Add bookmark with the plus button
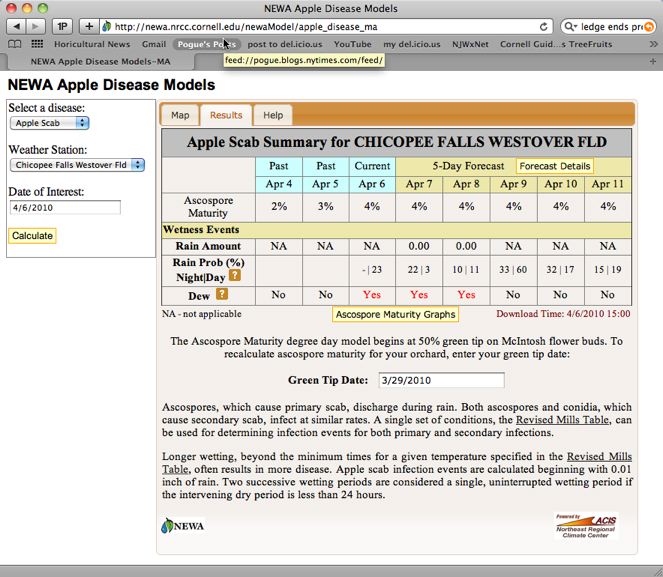Image resolution: width=663 pixels, height=577 pixels. coord(89,27)
